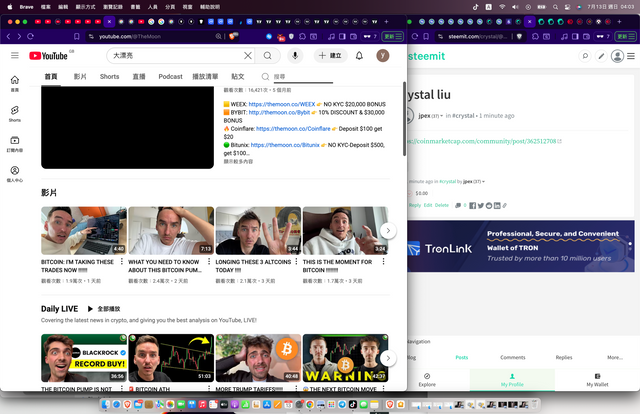This screenshot has width=640, height=414.
Task: Open Explore in Steemit bottom navigation
Action: 427,379
